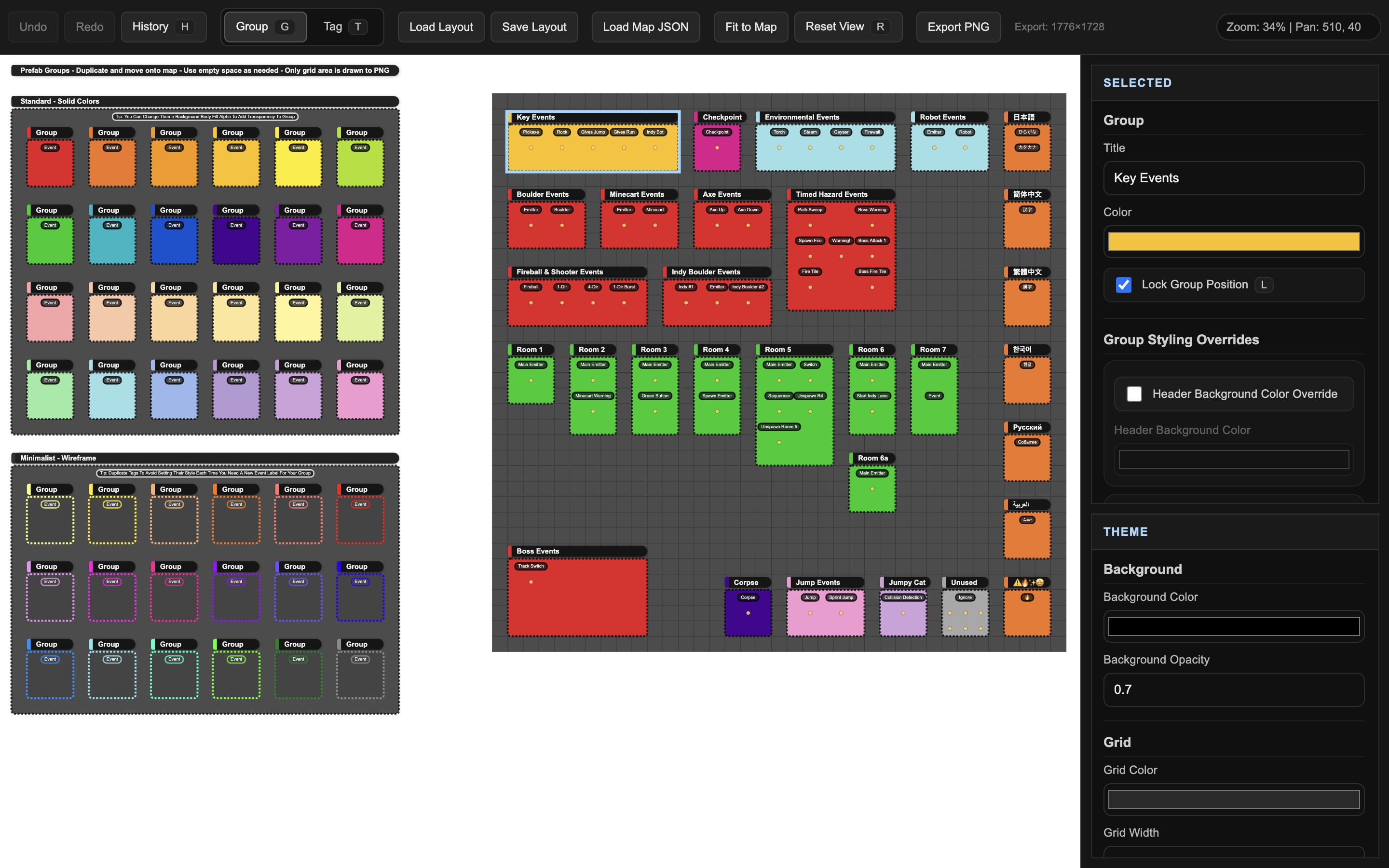Select the Track Switch tag in Boss Events

pos(531,566)
